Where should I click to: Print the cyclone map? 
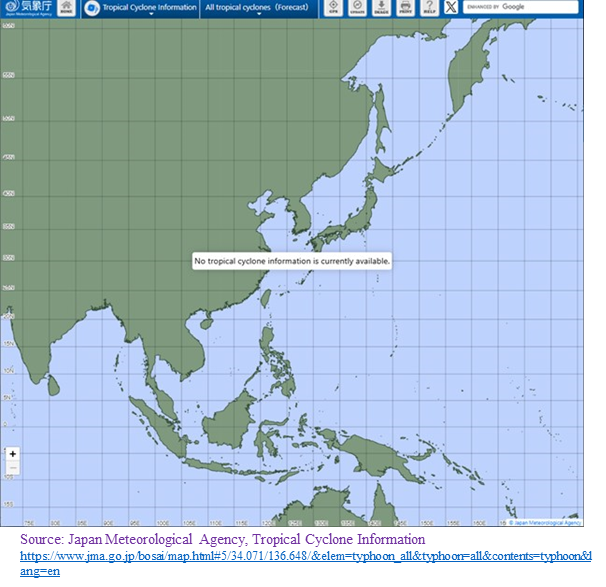(404, 8)
